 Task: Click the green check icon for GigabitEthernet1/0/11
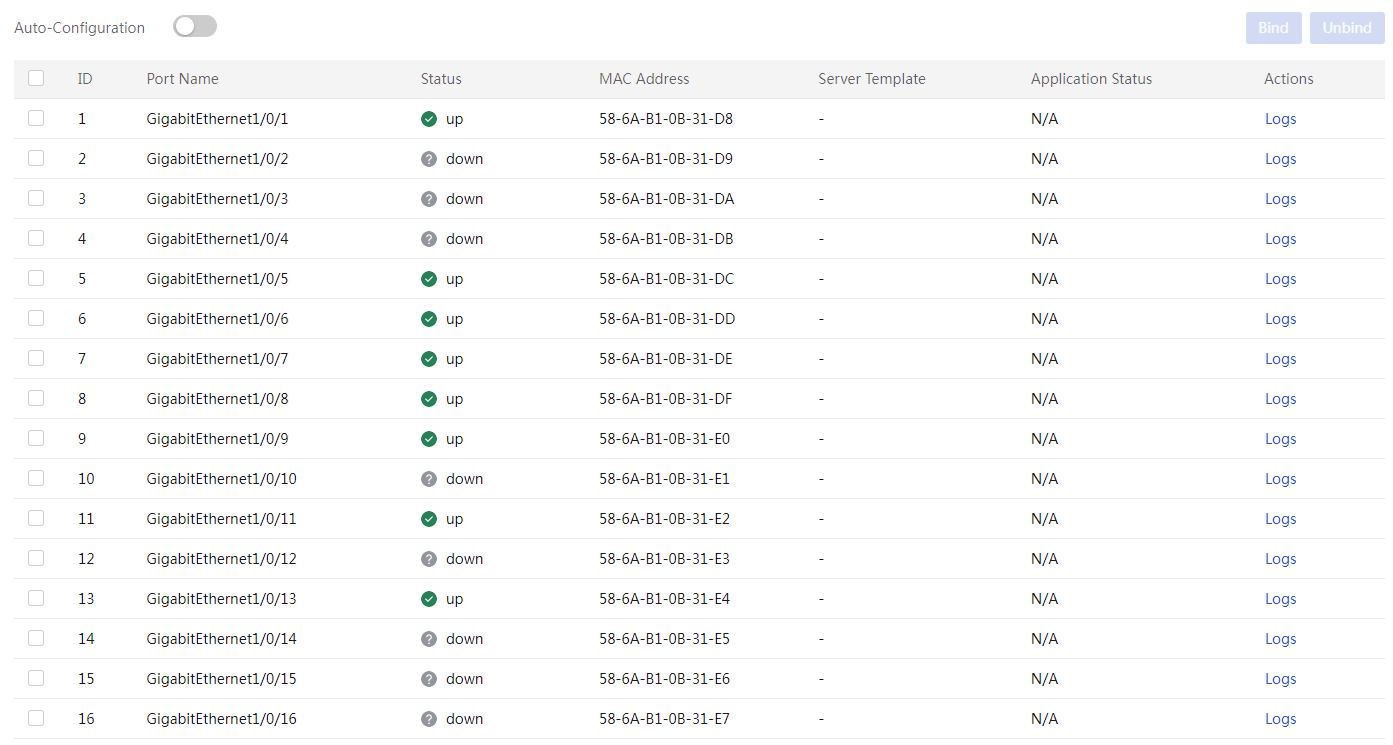429,519
